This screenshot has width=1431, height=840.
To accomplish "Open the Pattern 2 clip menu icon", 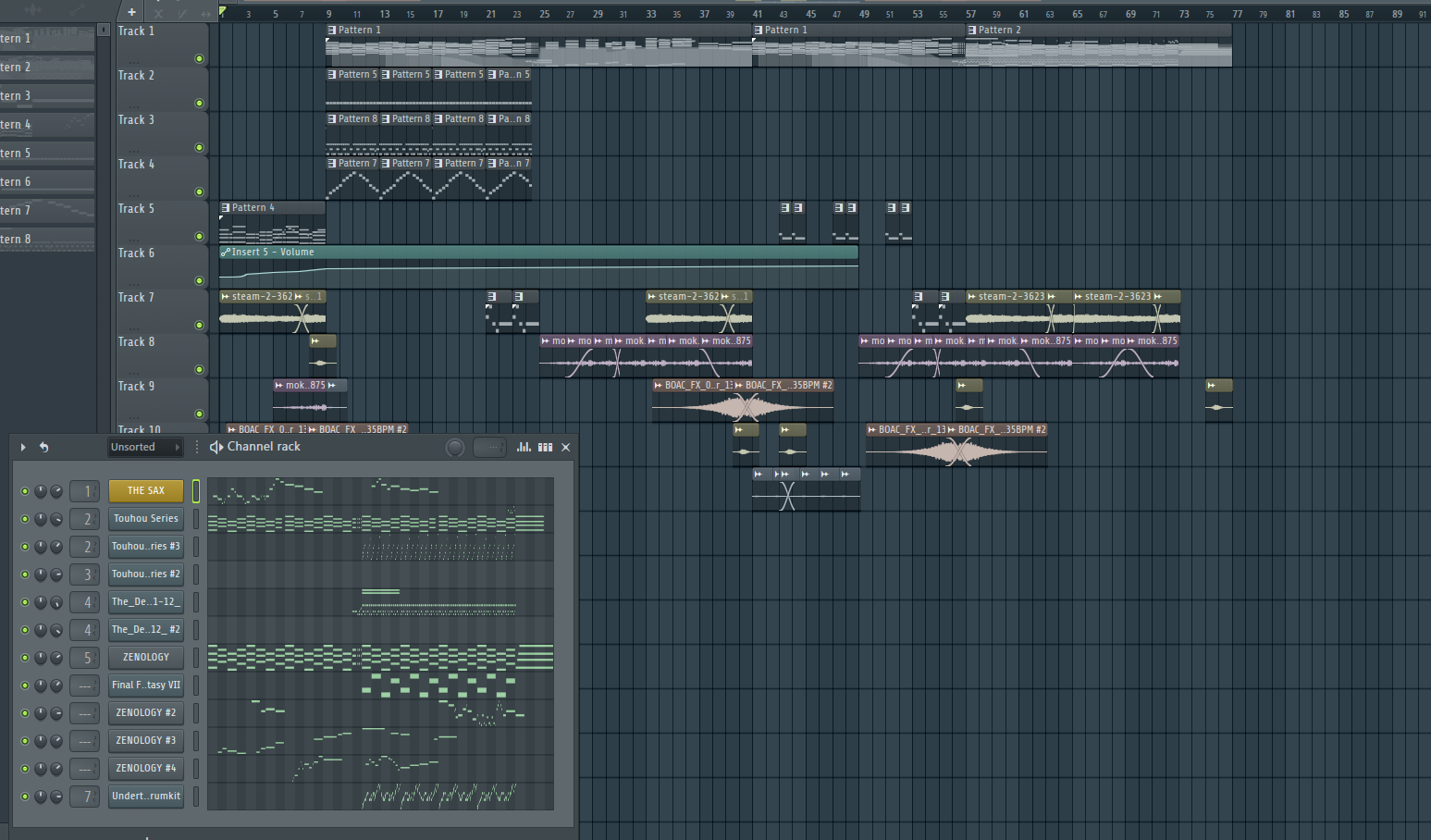I will click(x=972, y=31).
